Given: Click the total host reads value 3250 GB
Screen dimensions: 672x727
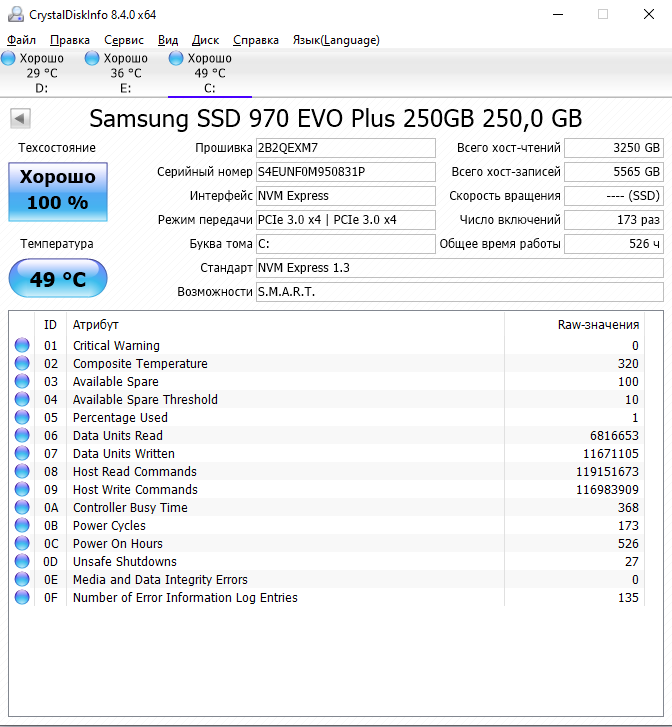Looking at the screenshot, I should pos(614,148).
